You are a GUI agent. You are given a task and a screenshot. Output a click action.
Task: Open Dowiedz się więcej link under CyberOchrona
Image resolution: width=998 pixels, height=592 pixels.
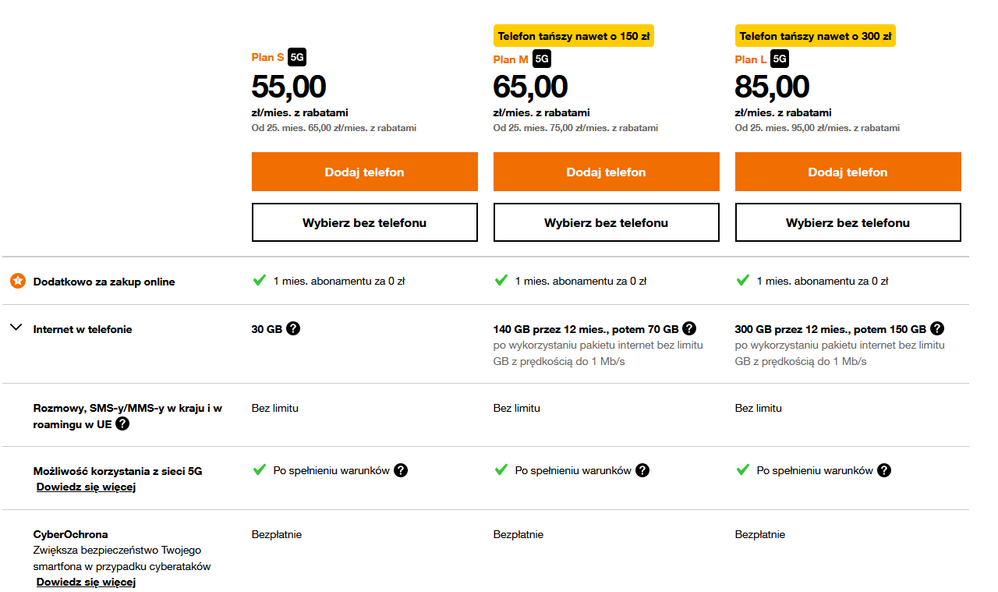tap(86, 582)
